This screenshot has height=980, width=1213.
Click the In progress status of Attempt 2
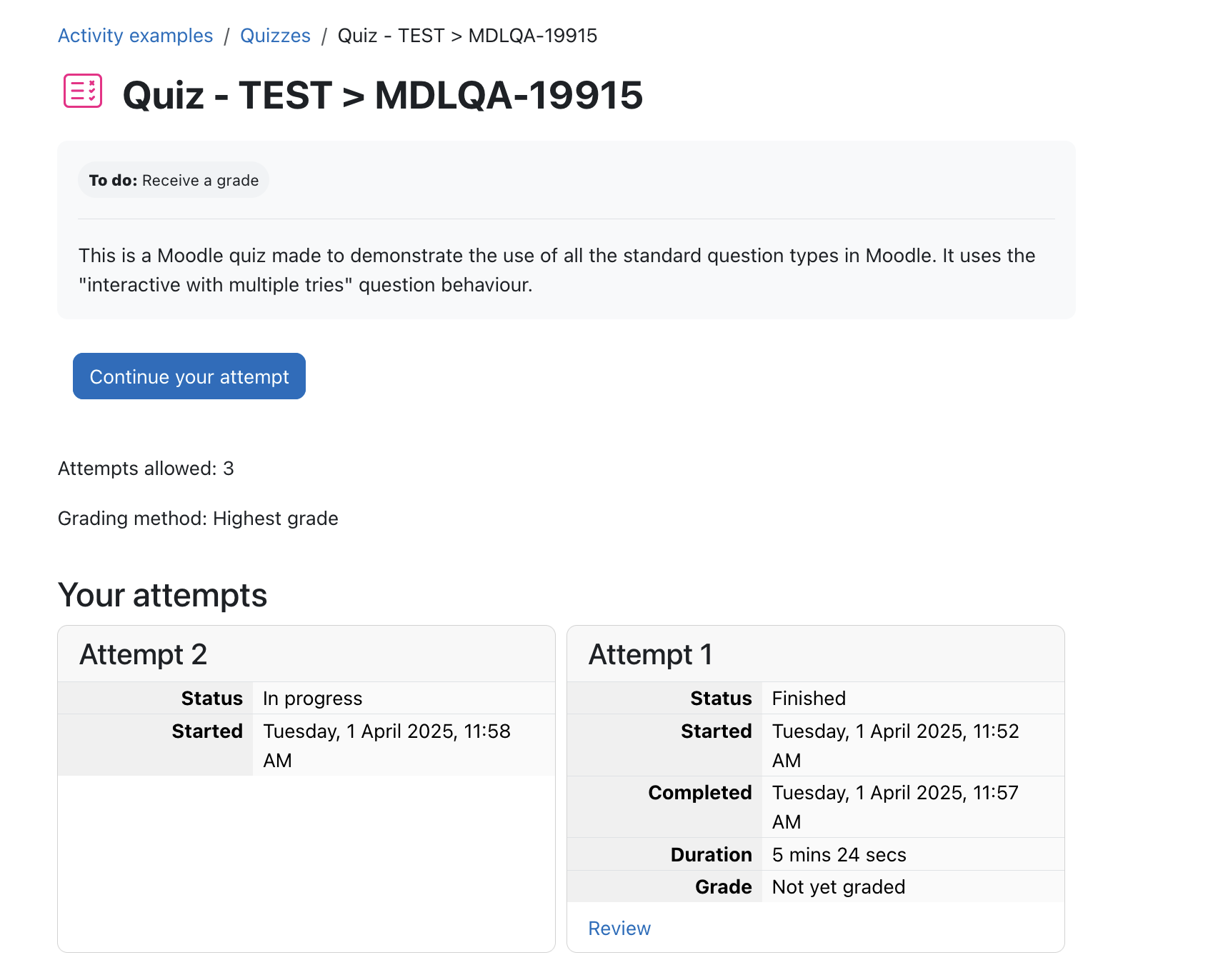coord(313,699)
